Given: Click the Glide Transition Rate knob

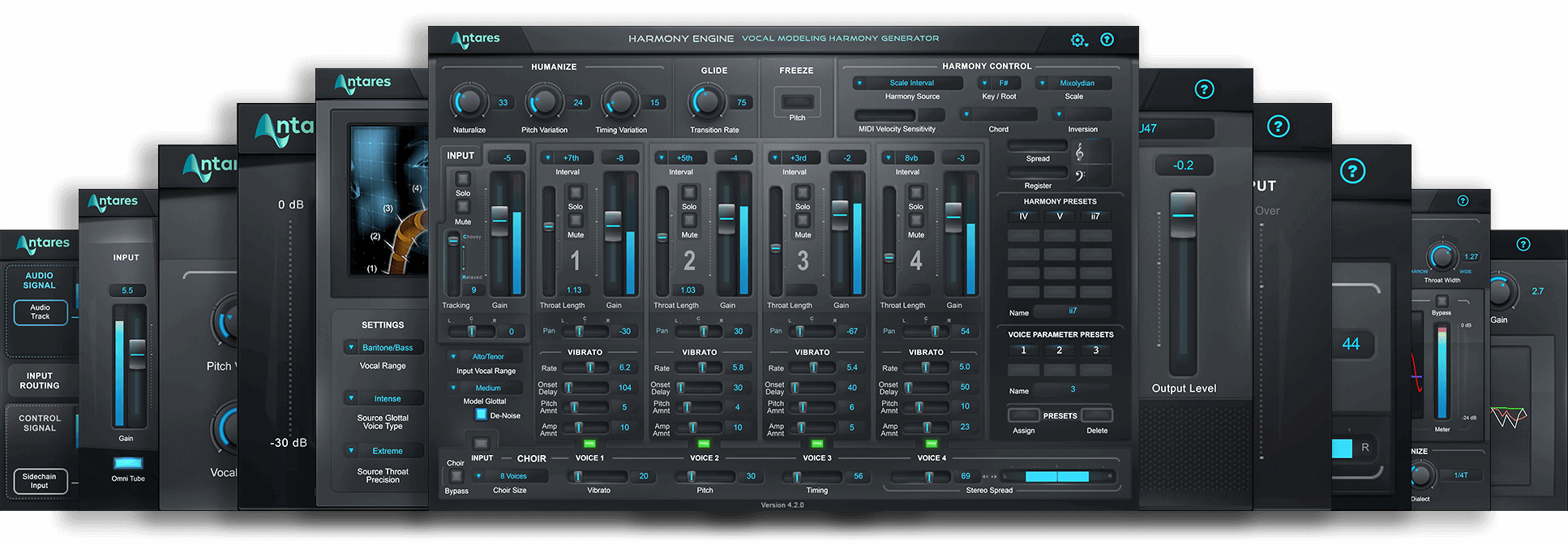Looking at the screenshot, I should point(706,102).
